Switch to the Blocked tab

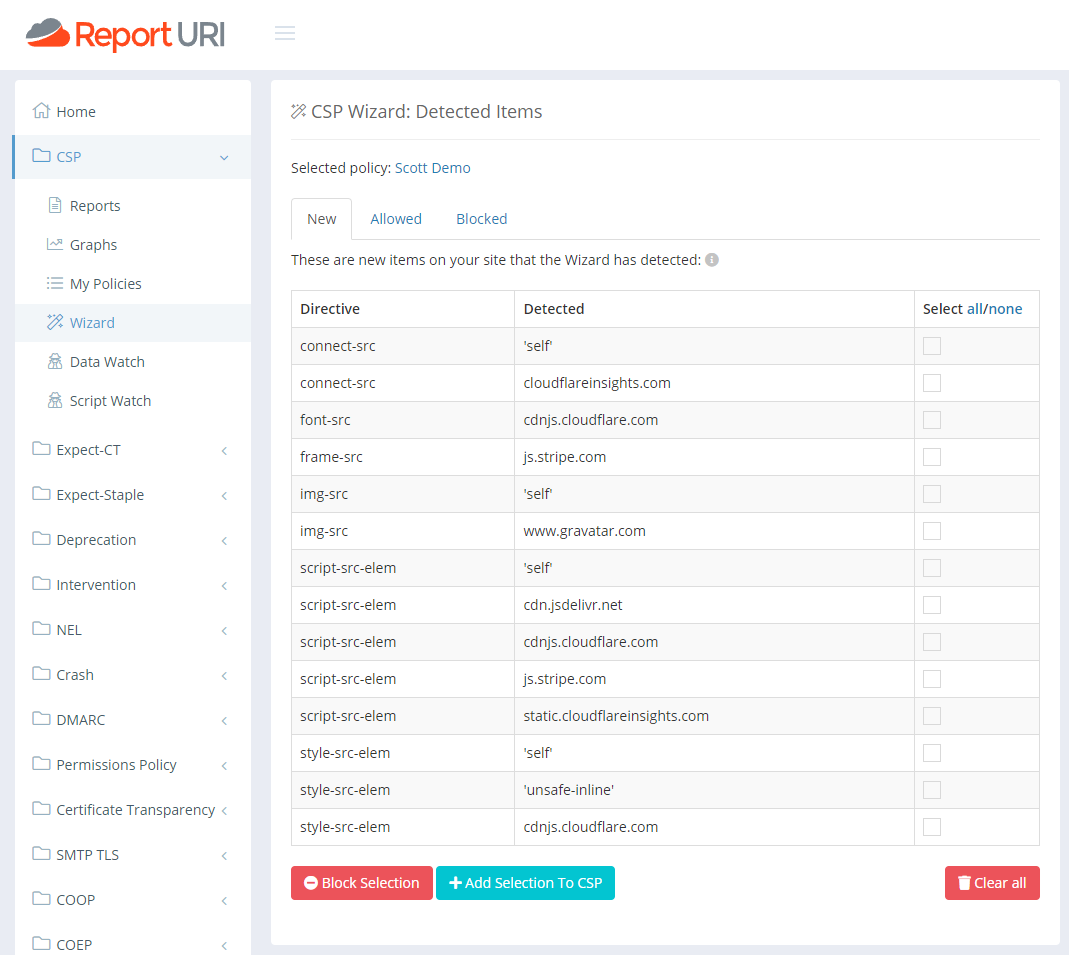point(481,219)
